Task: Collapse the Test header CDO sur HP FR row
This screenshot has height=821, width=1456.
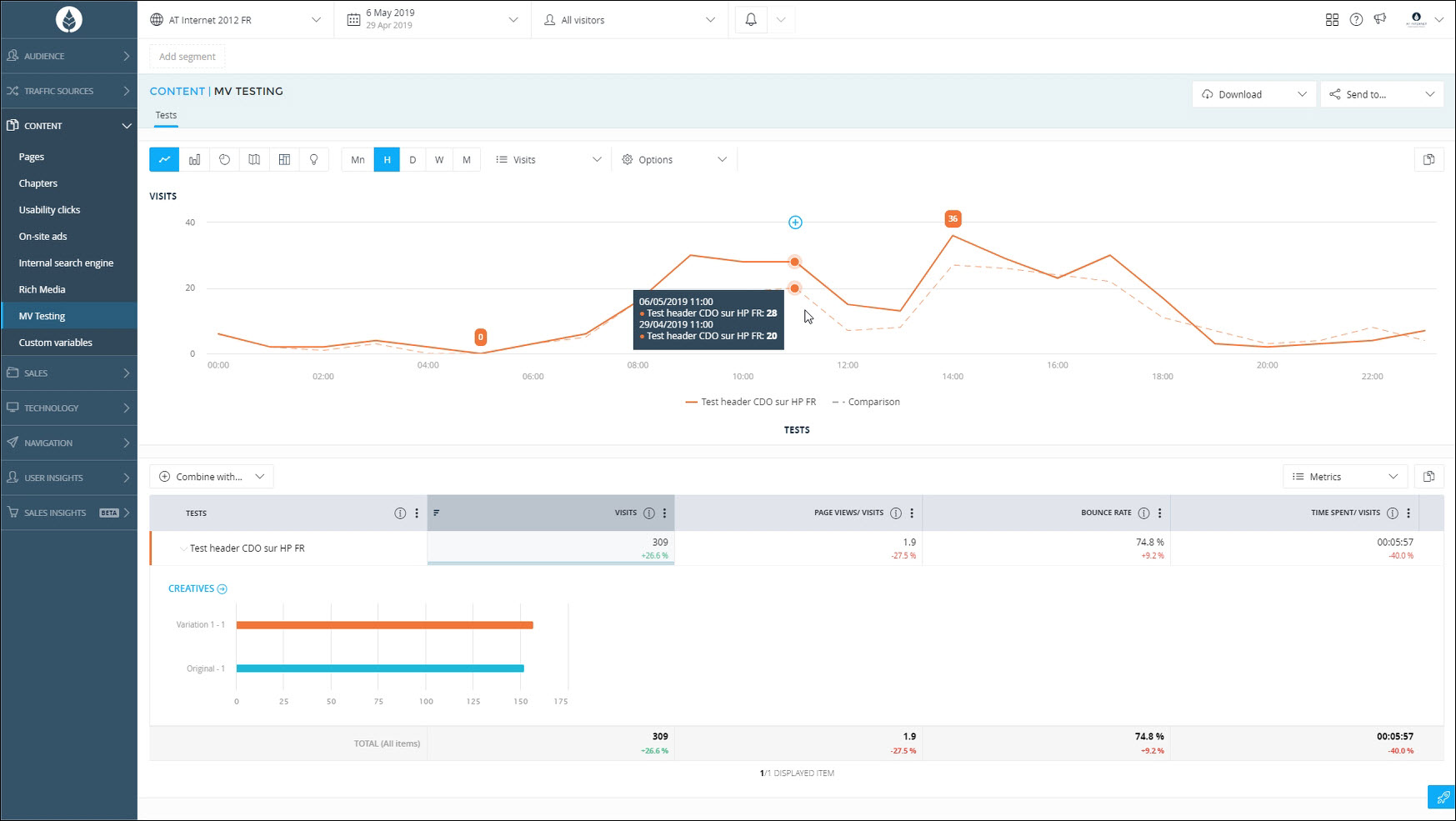Action: coord(183,548)
